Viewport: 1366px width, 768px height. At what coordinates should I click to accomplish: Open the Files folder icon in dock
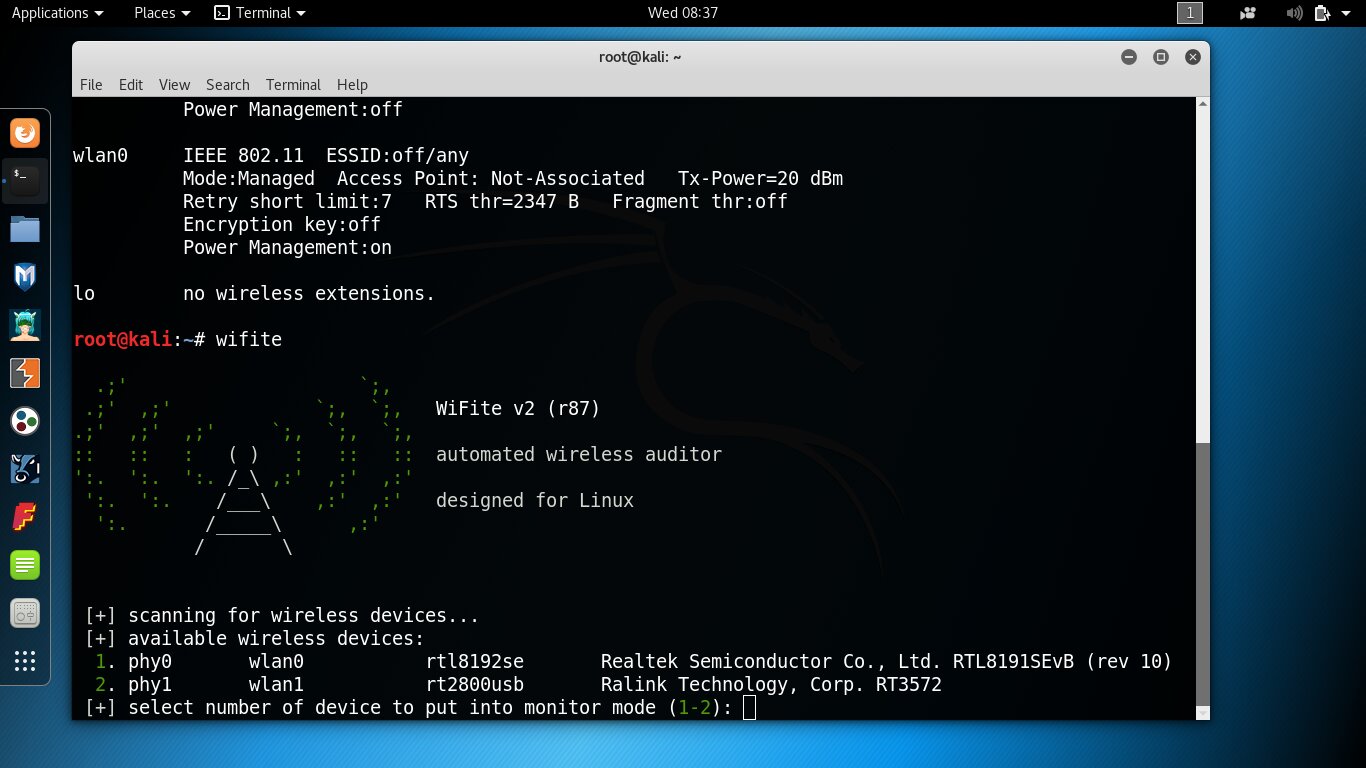[25, 229]
